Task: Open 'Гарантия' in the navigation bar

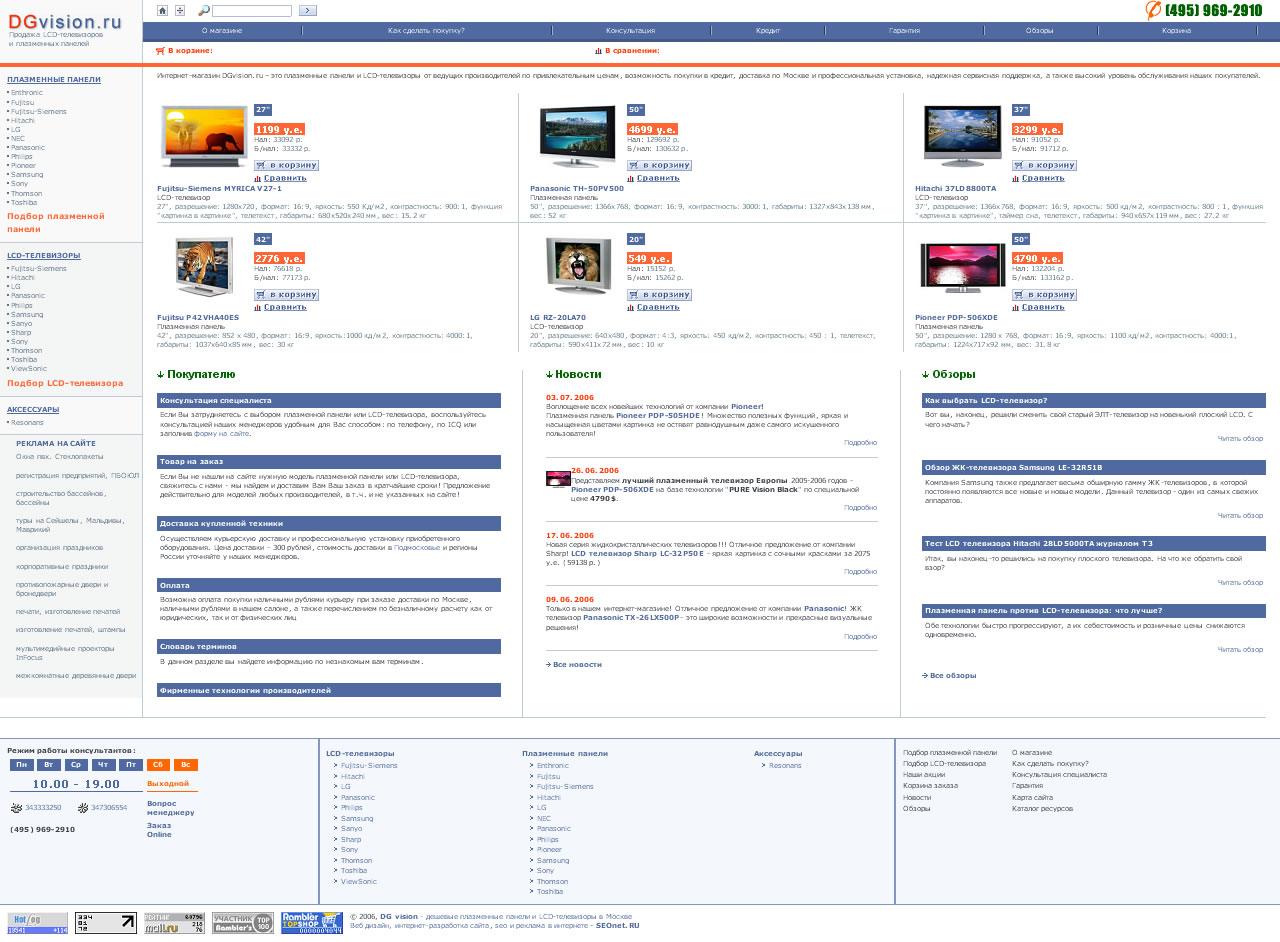Action: [904, 31]
